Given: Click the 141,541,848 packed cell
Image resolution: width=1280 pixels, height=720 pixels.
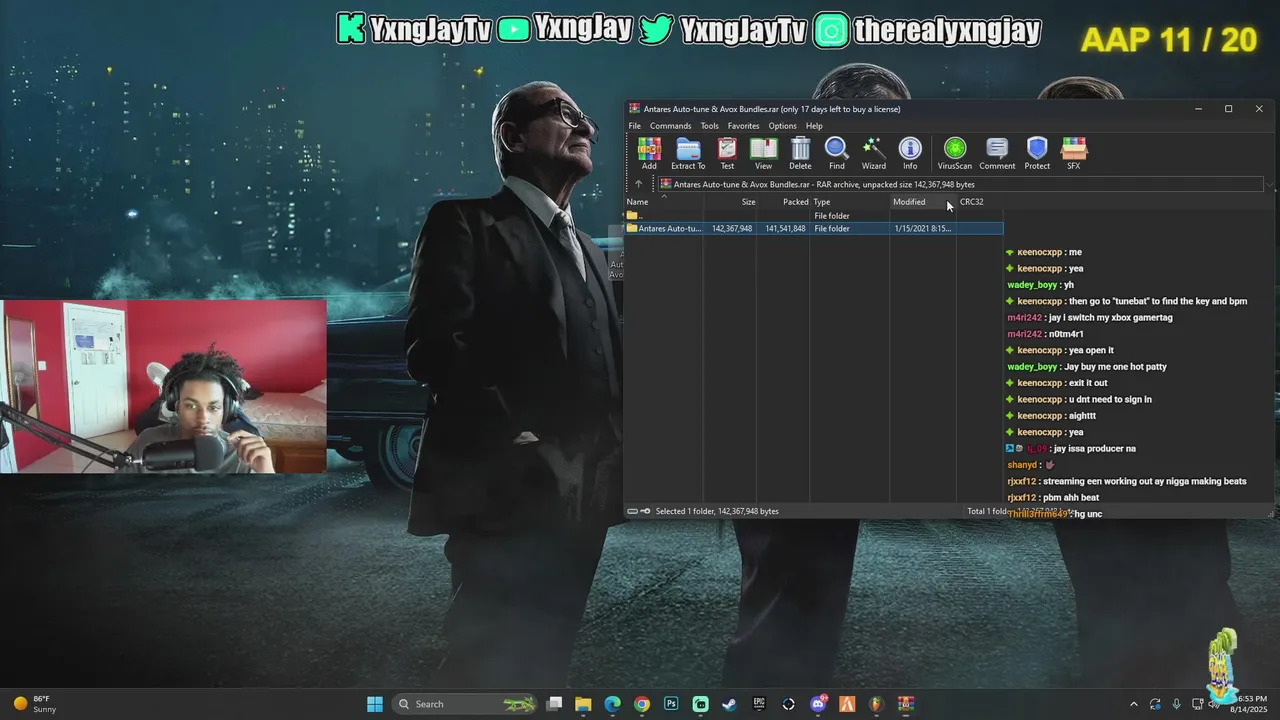Looking at the screenshot, I should click(x=785, y=229).
